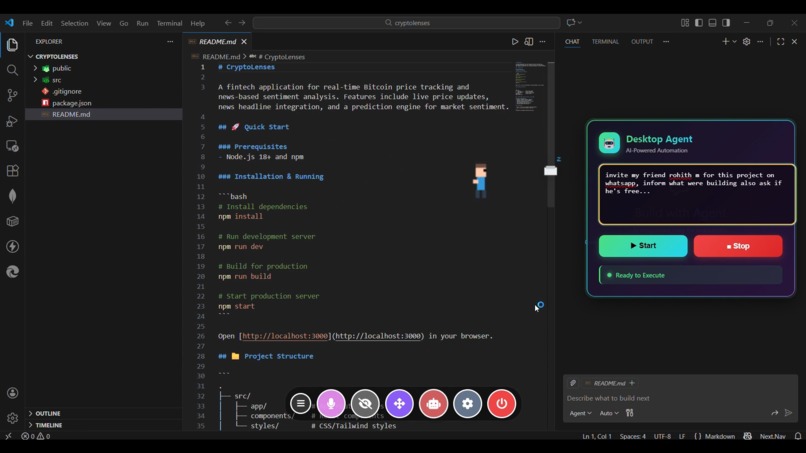
Task: Switch to the OUTPUT panel tab
Action: pyautogui.click(x=642, y=42)
